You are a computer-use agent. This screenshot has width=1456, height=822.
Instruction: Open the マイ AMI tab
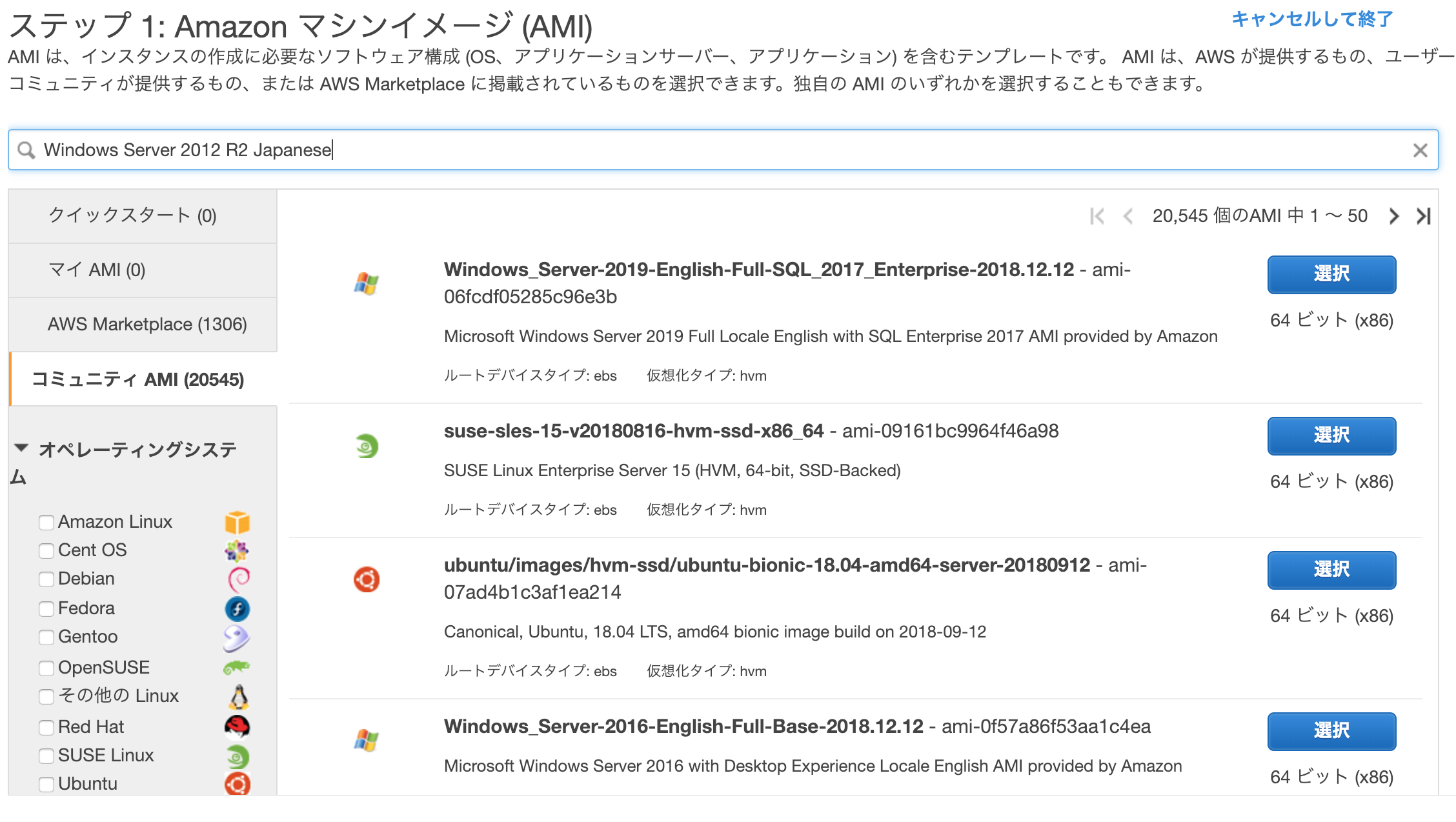pyautogui.click(x=97, y=270)
